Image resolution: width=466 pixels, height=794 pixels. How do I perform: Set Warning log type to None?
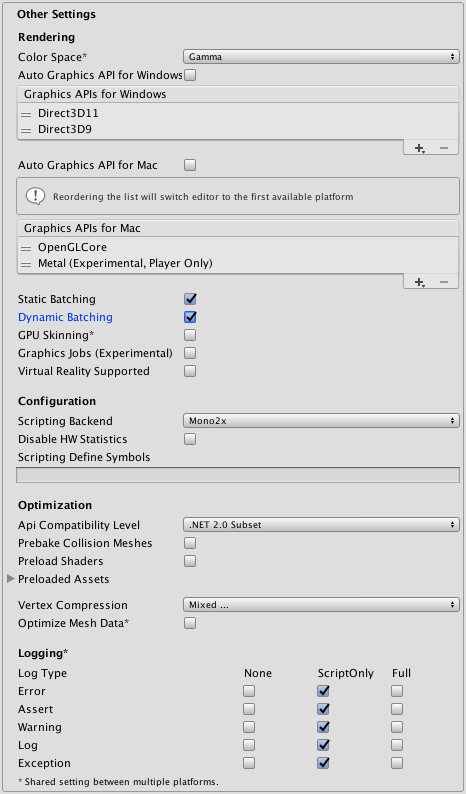coord(249,727)
